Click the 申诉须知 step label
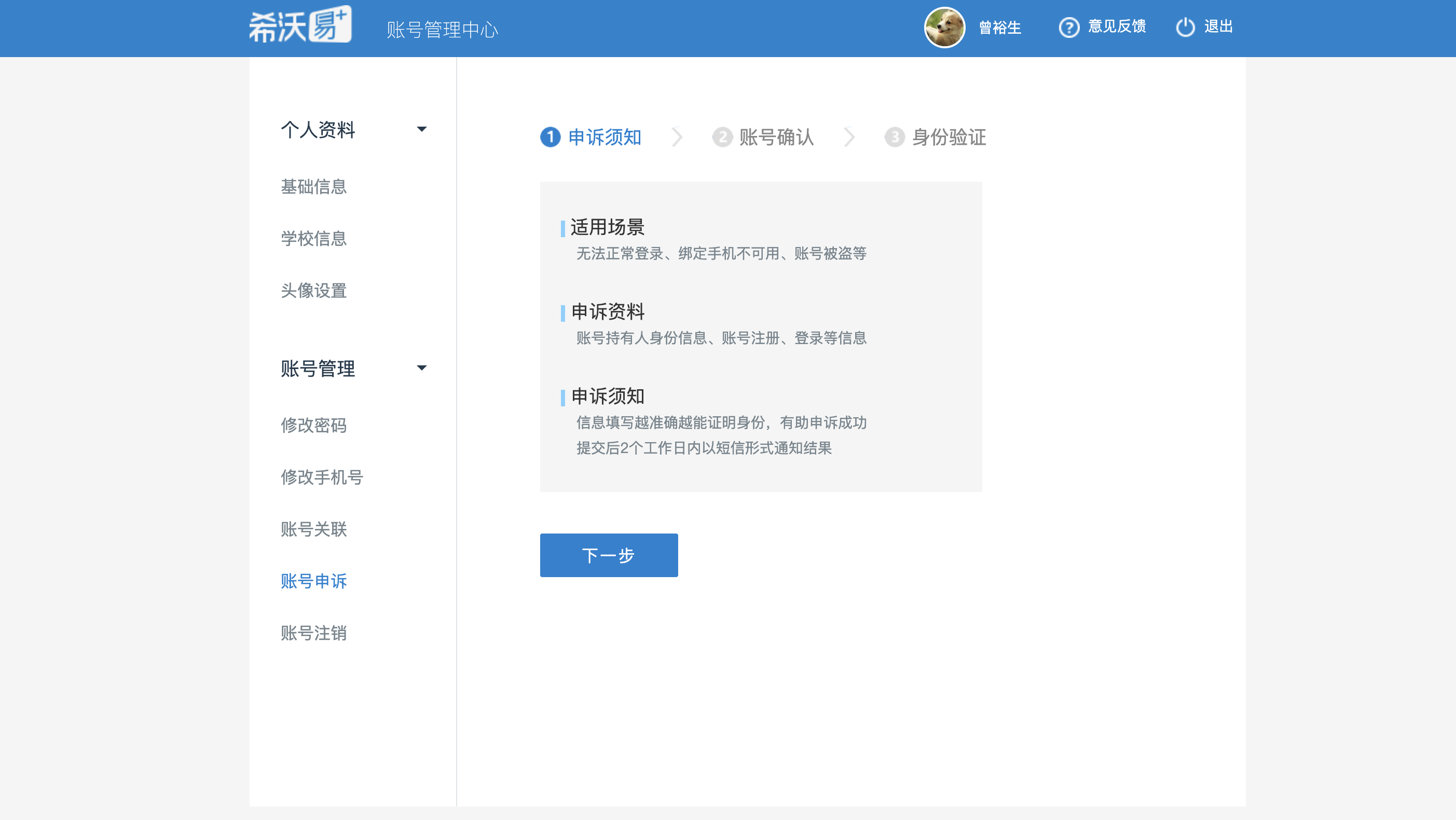Screen dimensions: 1456x820 click(605, 138)
